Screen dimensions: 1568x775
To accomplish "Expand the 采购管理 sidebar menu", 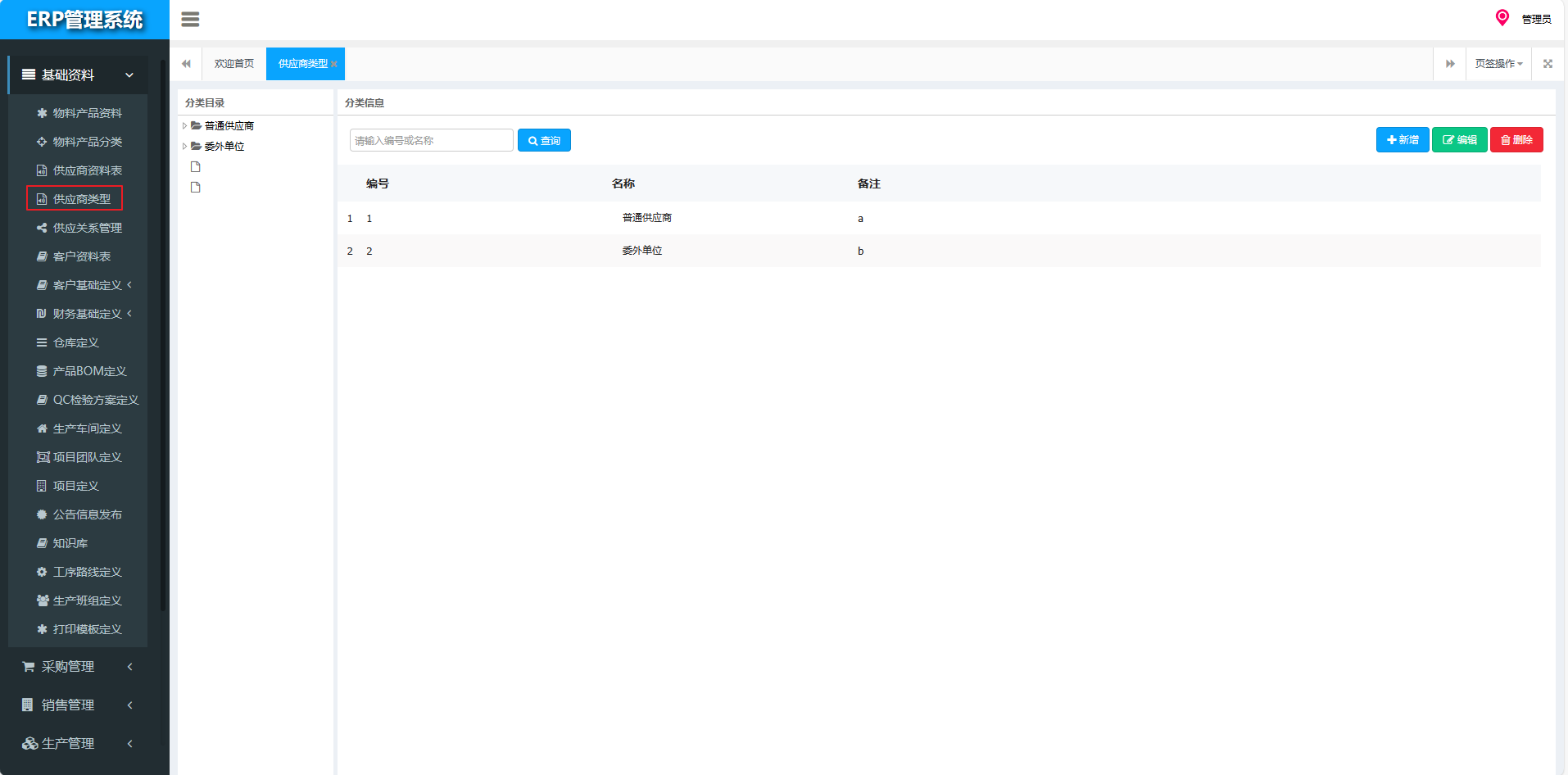I will click(x=78, y=667).
